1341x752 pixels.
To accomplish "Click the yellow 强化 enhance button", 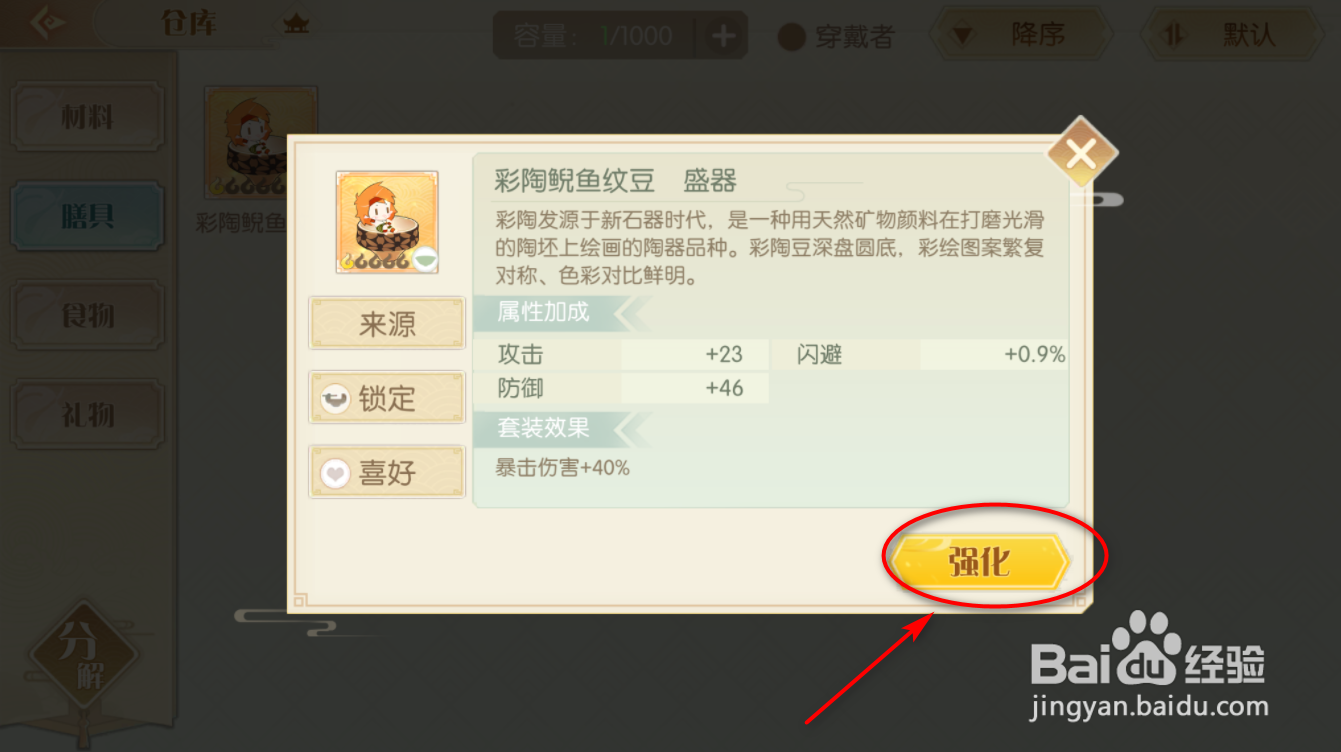I will pyautogui.click(x=981, y=563).
